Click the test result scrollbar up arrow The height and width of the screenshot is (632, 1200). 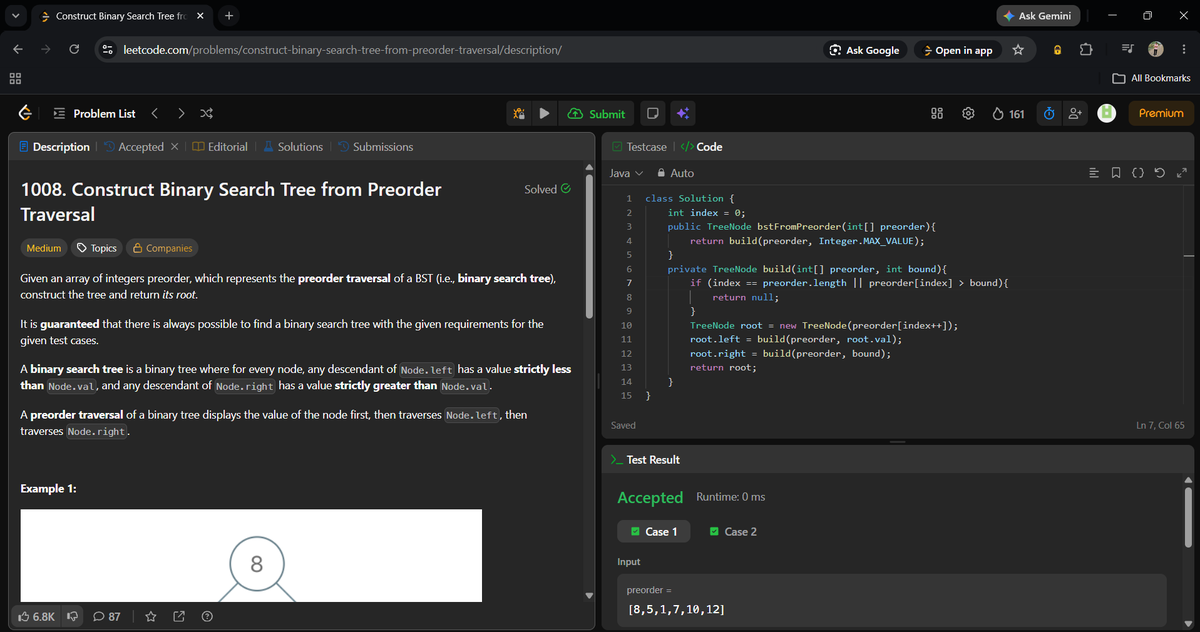coord(1189,479)
